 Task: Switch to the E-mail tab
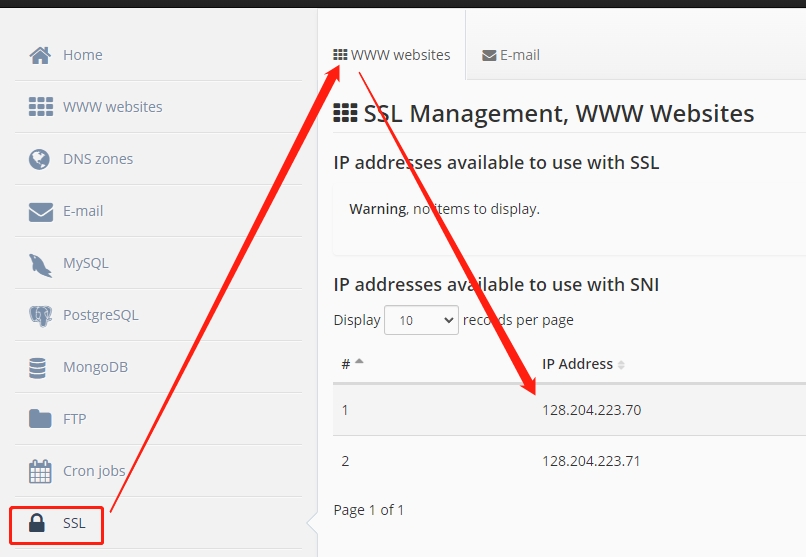click(x=511, y=55)
